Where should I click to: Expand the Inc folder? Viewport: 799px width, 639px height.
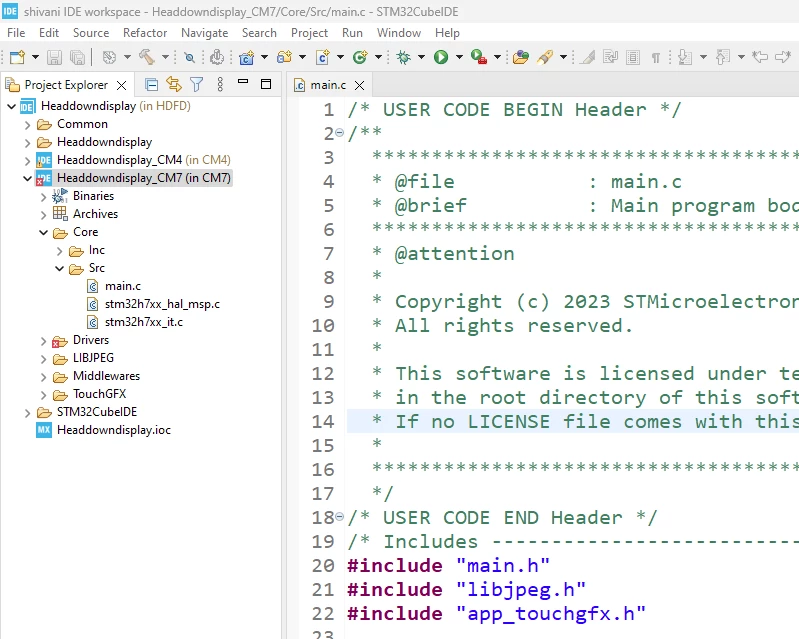click(59, 251)
